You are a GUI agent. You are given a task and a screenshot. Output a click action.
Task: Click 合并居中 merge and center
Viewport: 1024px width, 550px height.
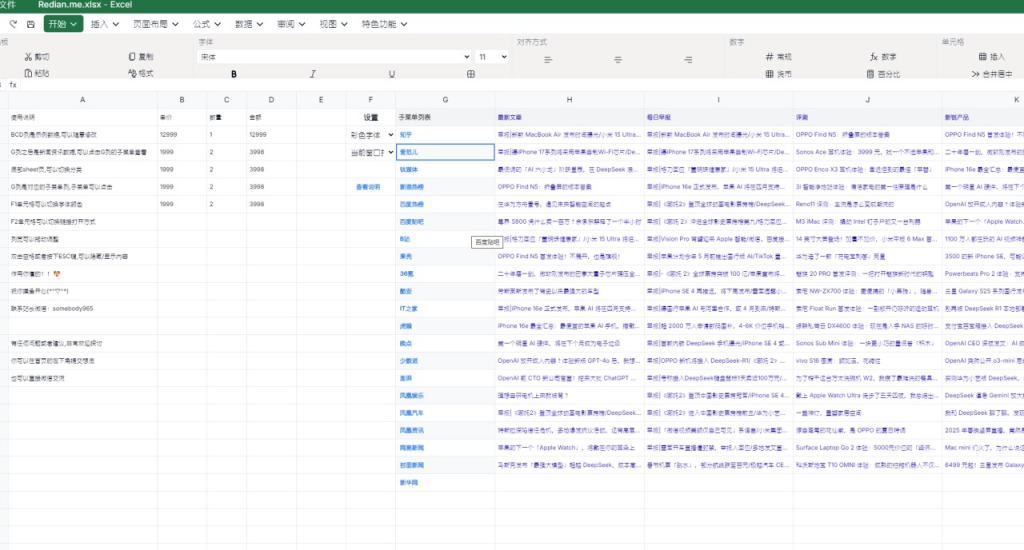tap(991, 74)
